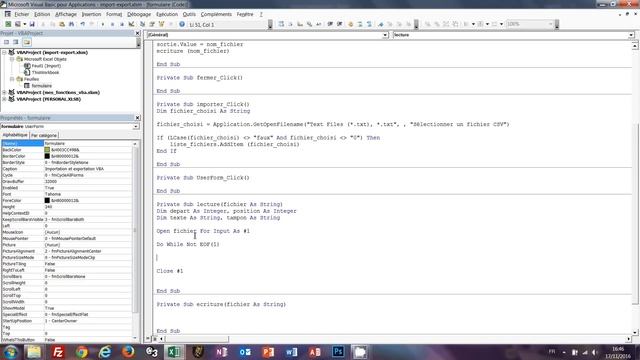Open the Outils menu
640x360 pixels.
coord(189,14)
